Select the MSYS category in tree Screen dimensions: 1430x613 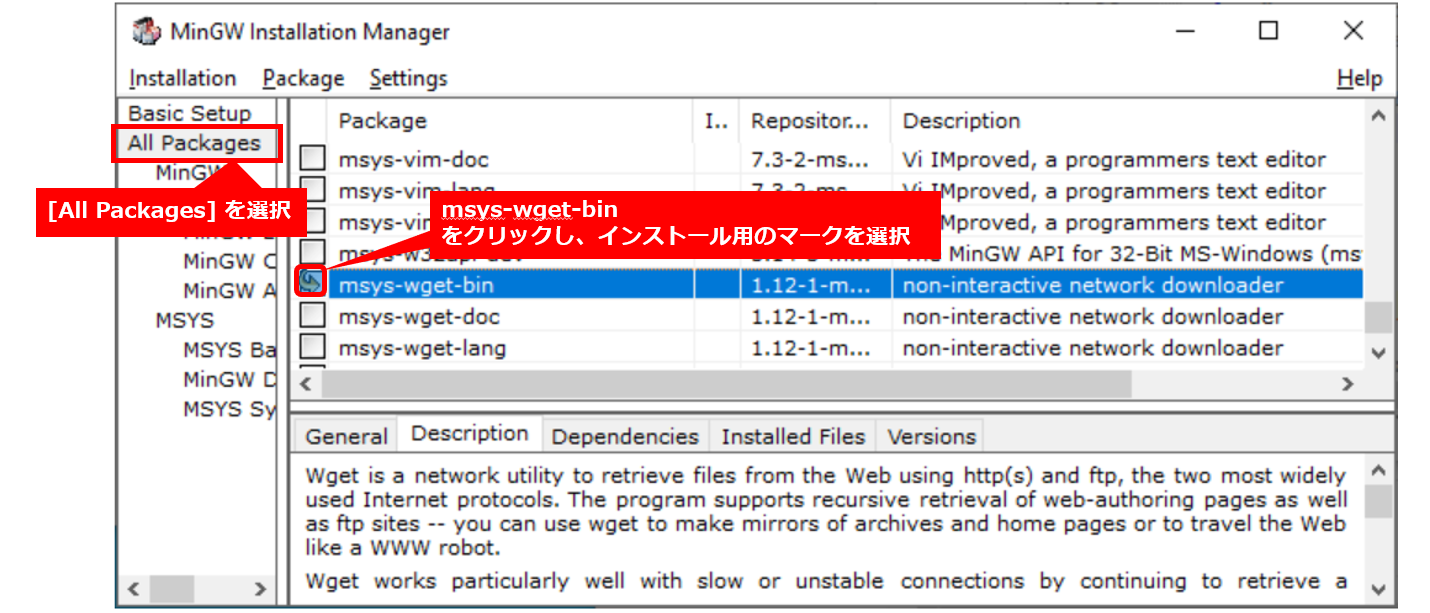coord(185,320)
